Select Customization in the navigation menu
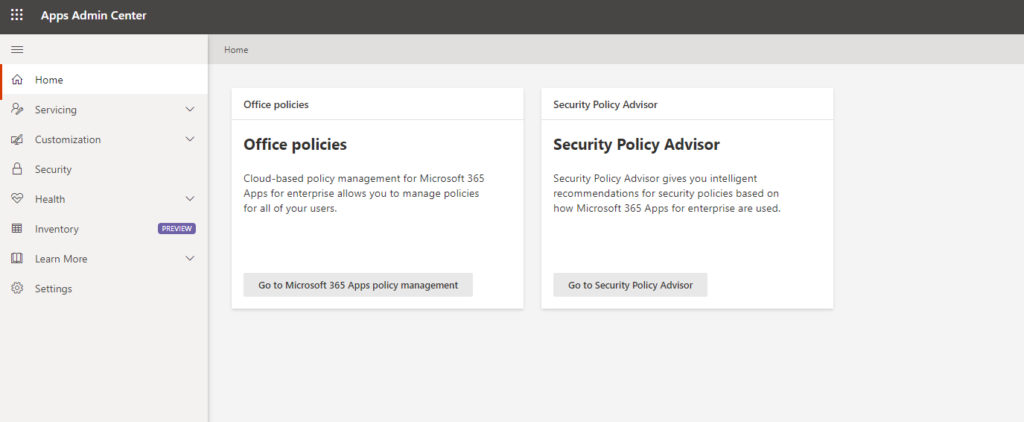 pyautogui.click(x=104, y=139)
